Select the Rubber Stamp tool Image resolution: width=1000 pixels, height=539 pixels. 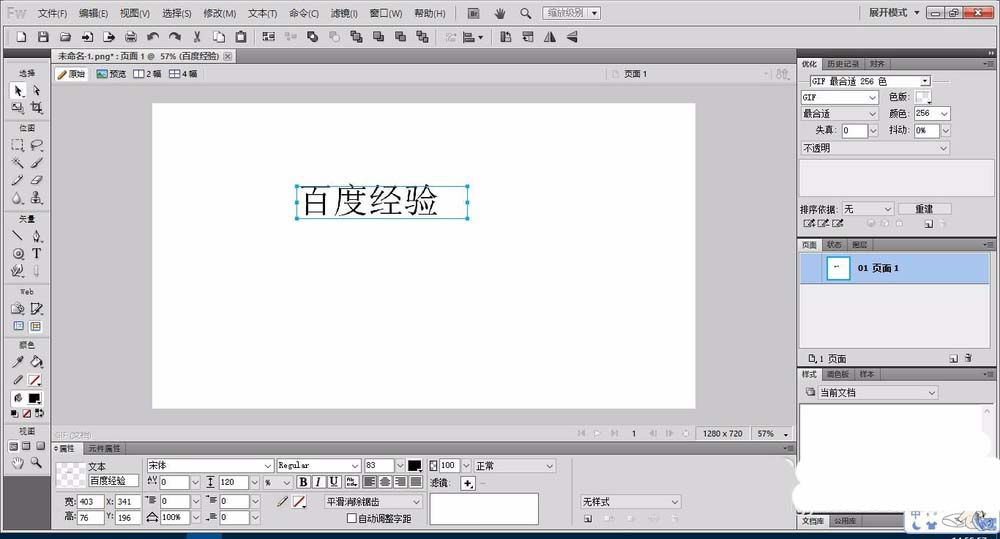36,198
